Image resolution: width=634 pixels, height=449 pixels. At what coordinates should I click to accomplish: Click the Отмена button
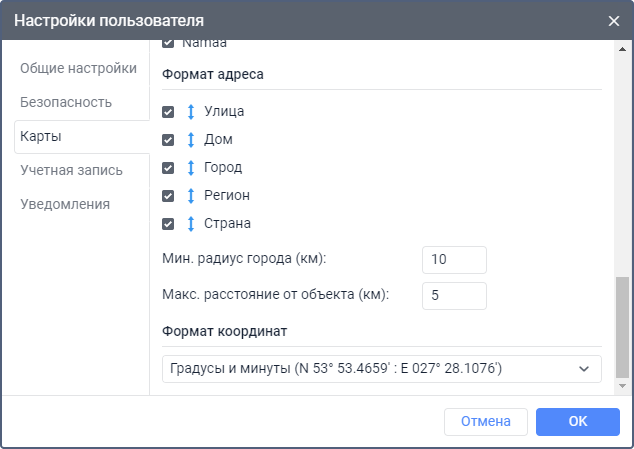point(486,422)
